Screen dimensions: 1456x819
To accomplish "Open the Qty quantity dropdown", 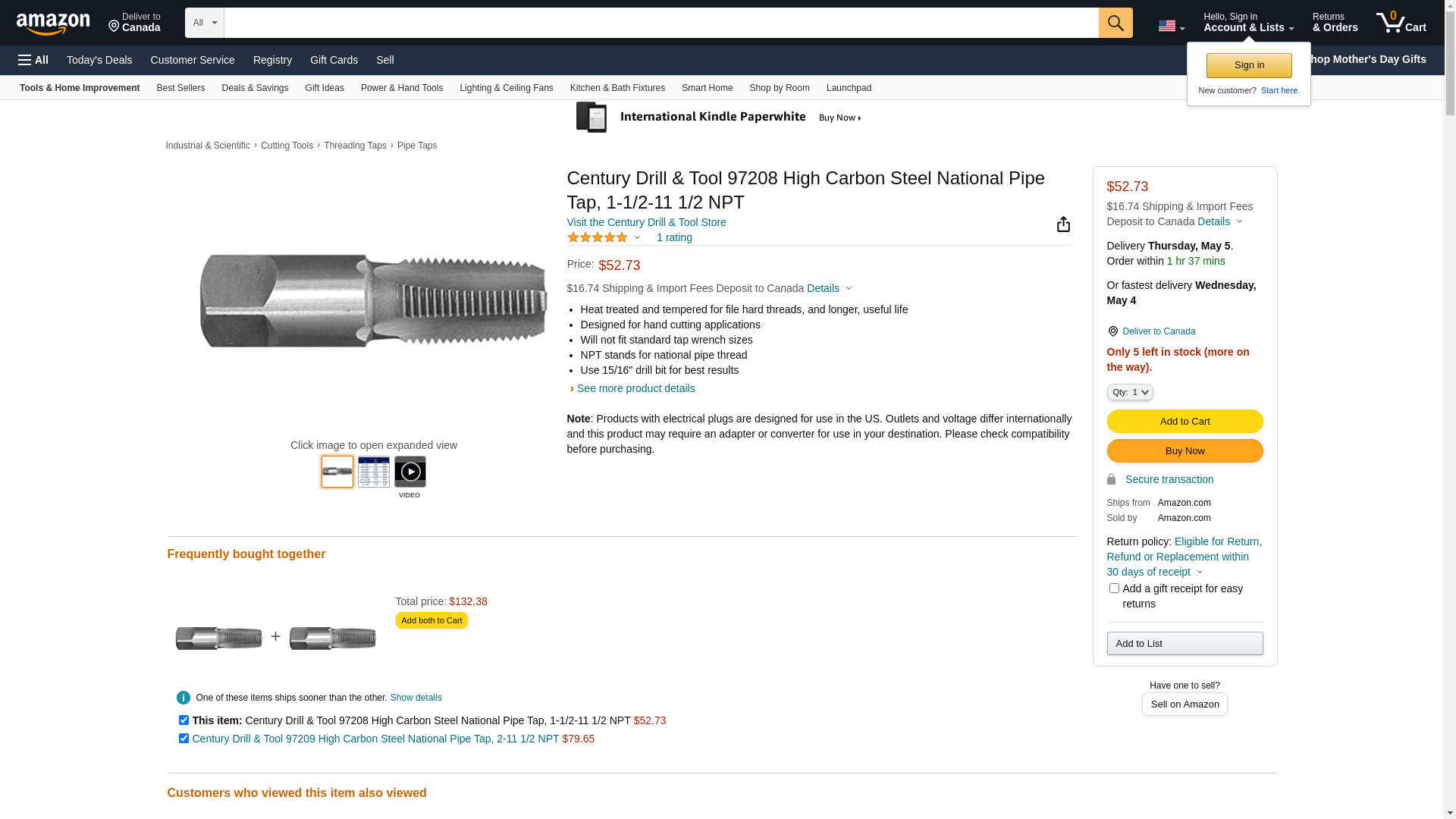I will [1130, 392].
